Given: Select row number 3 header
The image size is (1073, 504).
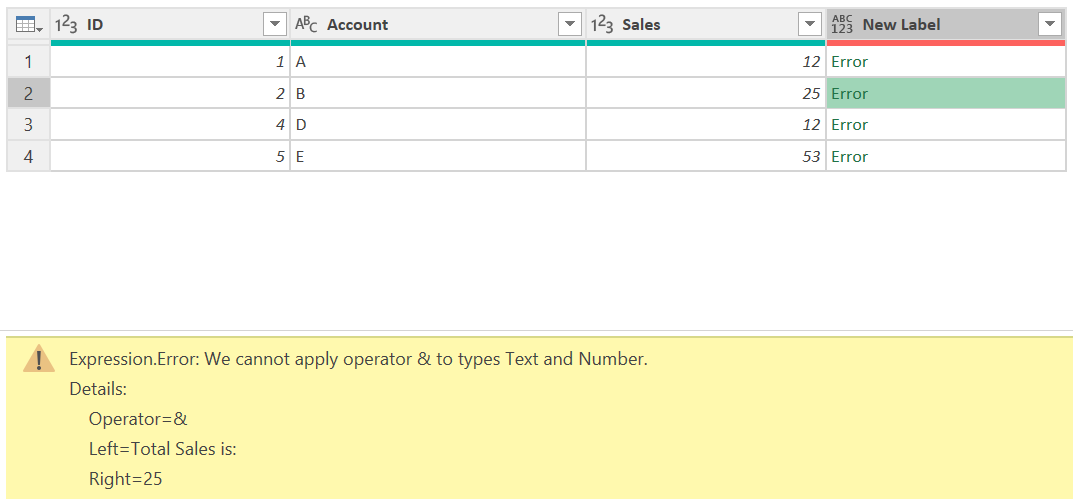Looking at the screenshot, I should point(28,125).
